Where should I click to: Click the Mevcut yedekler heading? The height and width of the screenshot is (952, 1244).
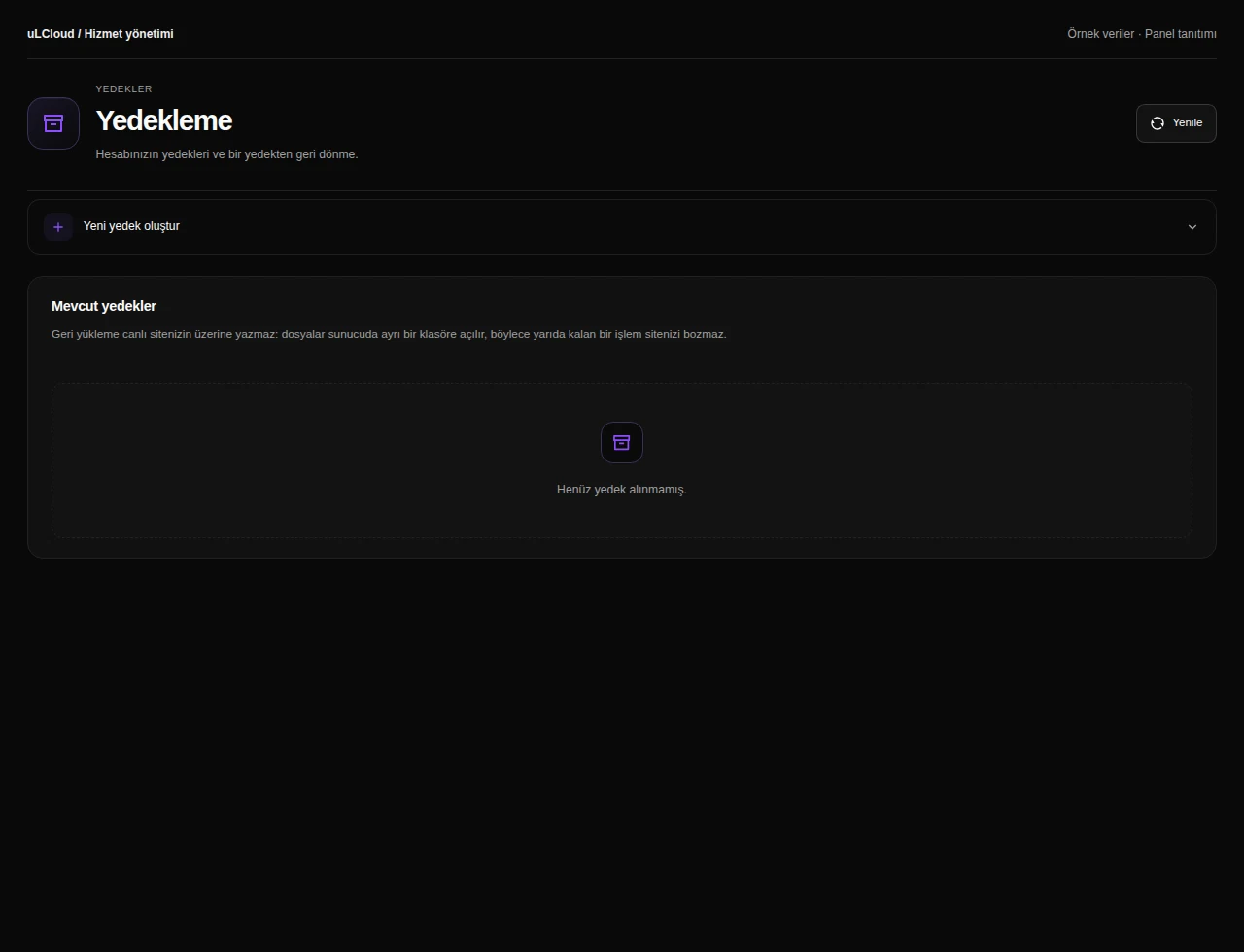(104, 306)
